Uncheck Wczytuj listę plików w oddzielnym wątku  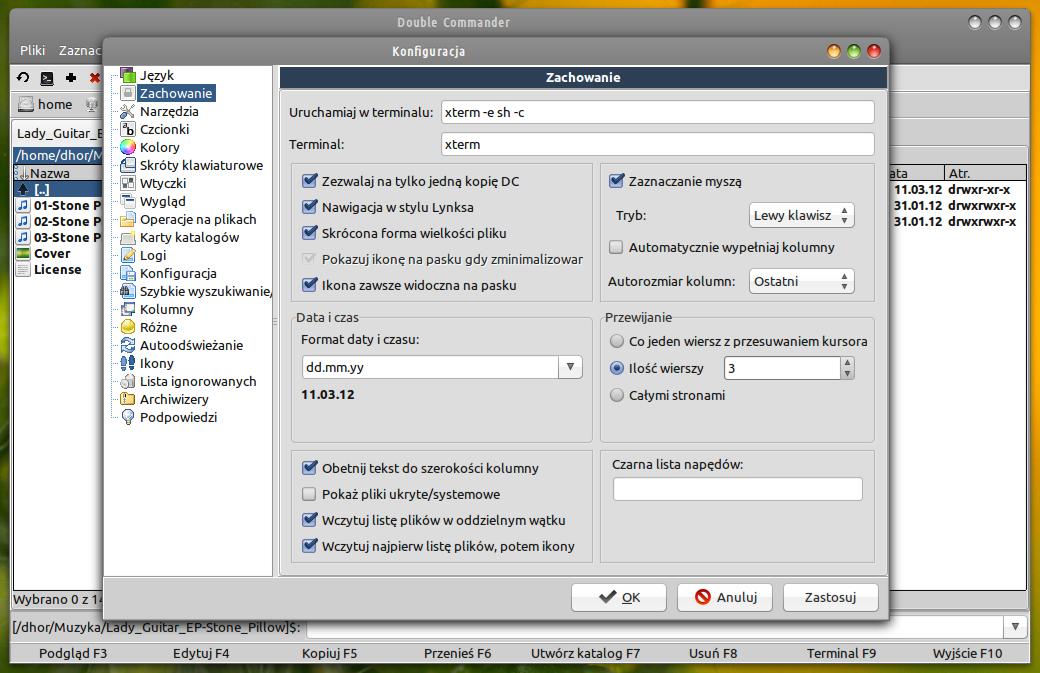click(x=309, y=520)
